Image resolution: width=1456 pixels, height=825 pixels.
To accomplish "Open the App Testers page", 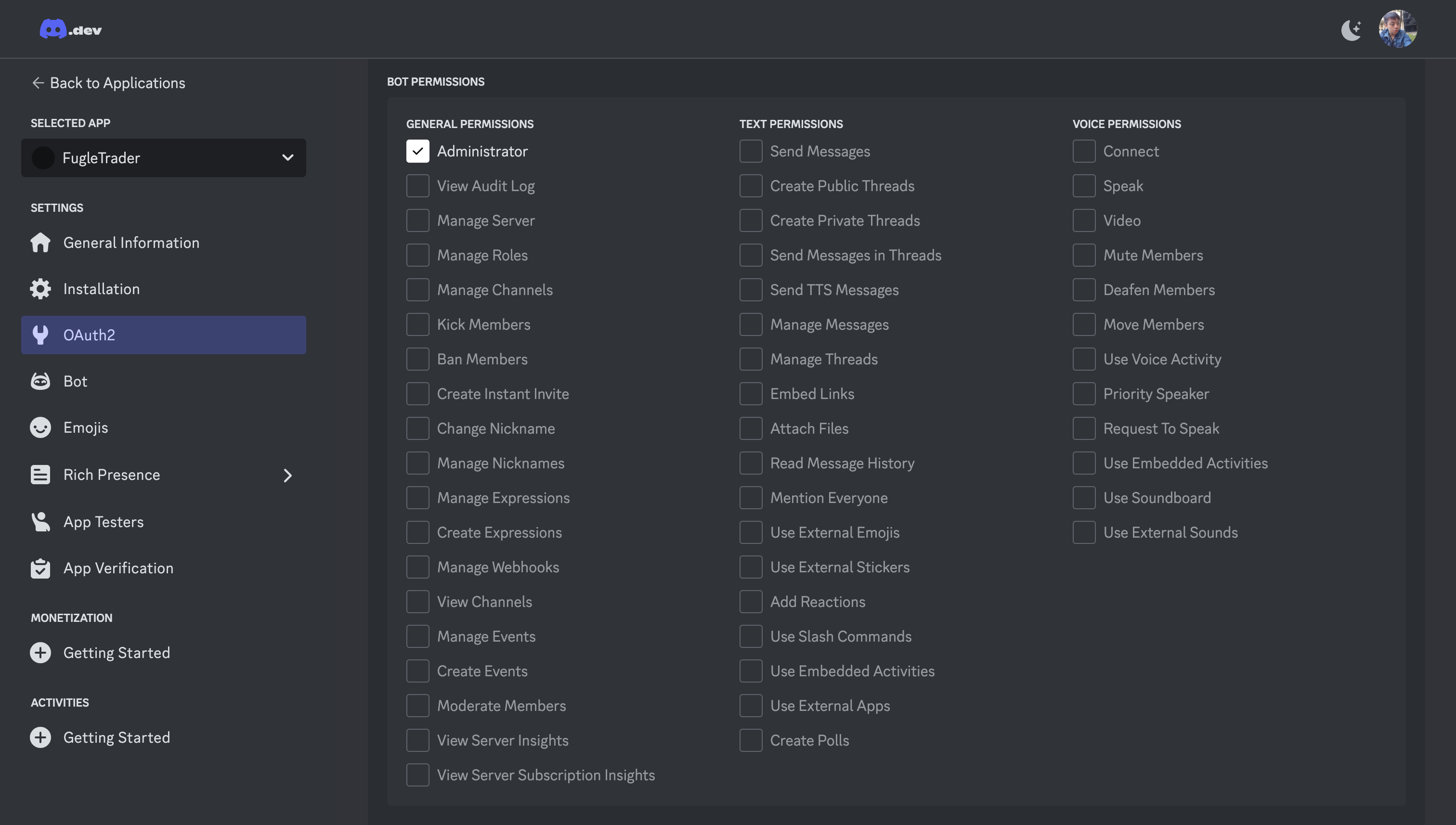I will pos(163,522).
